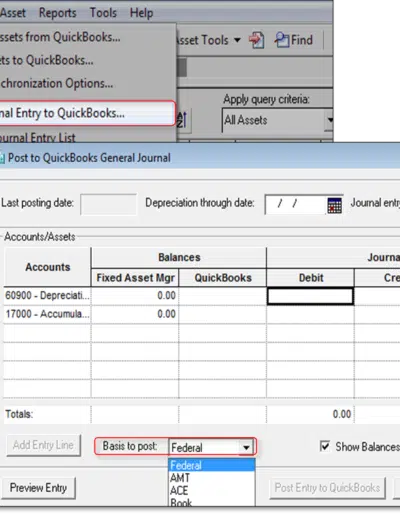The width and height of the screenshot is (400, 516).
Task: Open the Help menu
Action: point(142,13)
